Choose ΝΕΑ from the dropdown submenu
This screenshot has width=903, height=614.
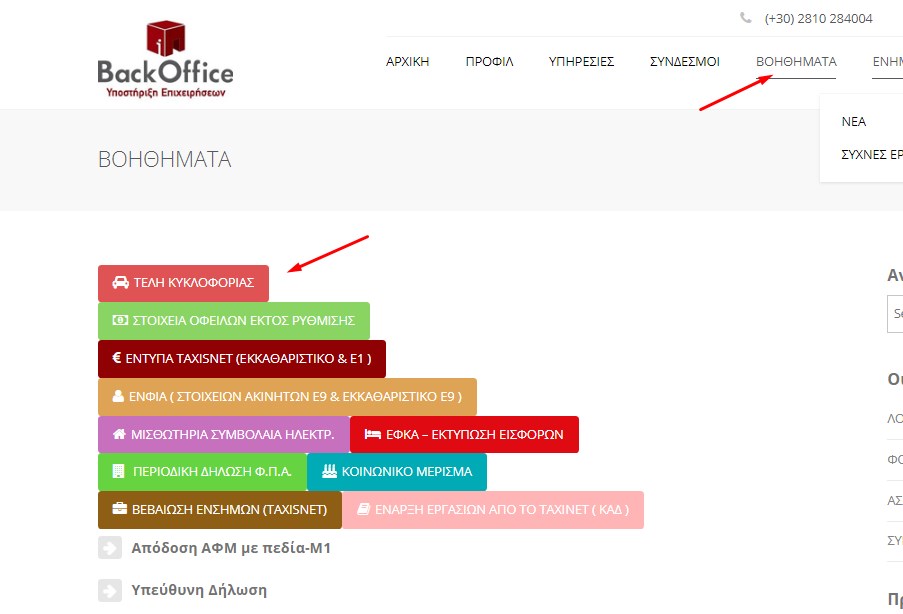coord(854,122)
